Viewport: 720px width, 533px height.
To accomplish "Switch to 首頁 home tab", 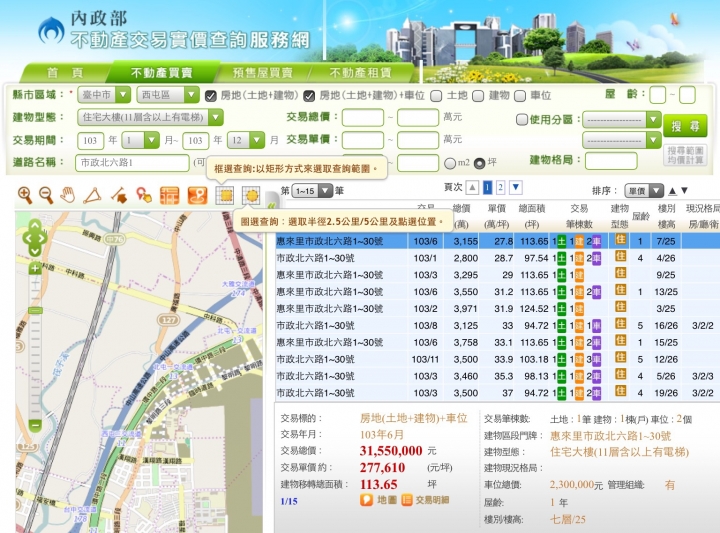I will [x=65, y=73].
